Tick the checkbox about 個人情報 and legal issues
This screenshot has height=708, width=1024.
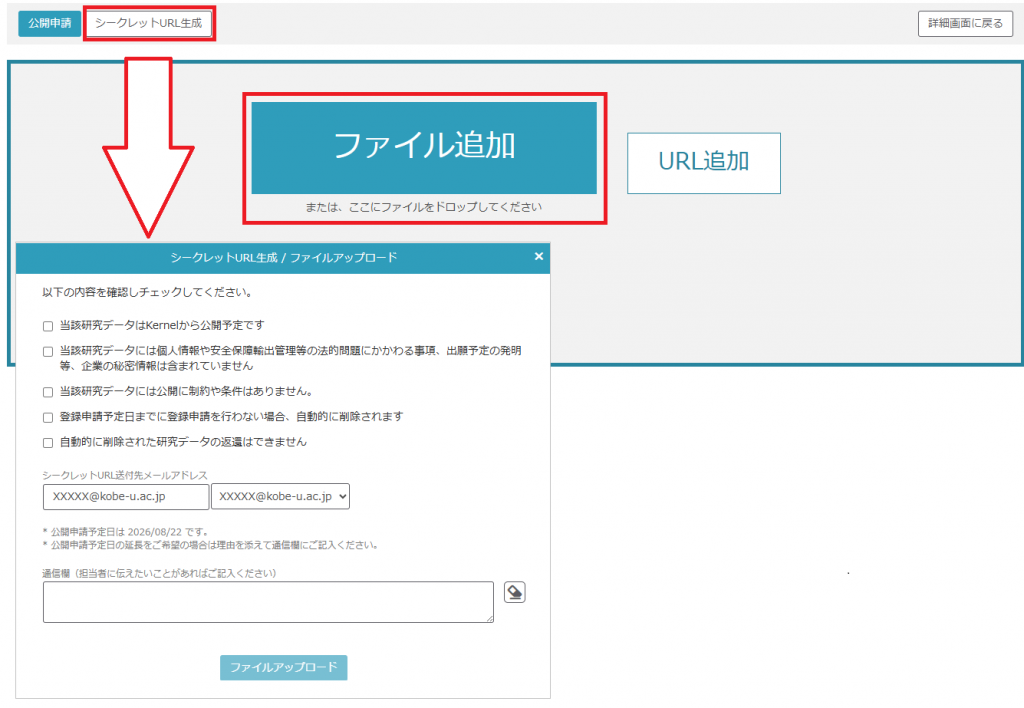tap(48, 351)
